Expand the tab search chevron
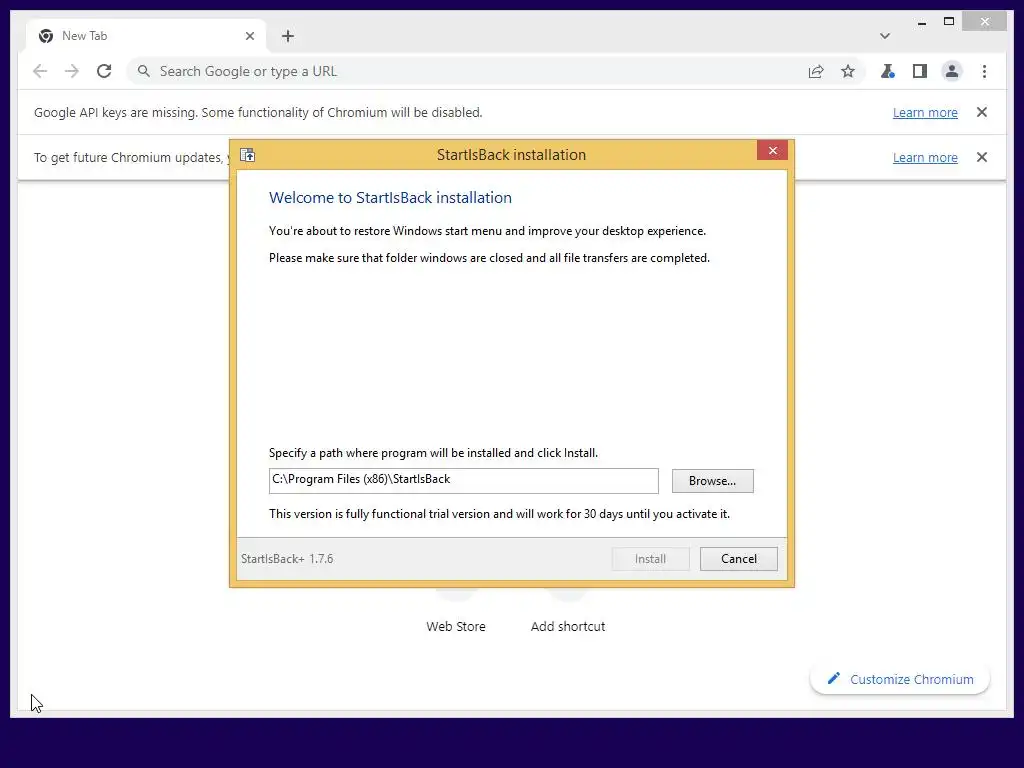 coord(885,36)
